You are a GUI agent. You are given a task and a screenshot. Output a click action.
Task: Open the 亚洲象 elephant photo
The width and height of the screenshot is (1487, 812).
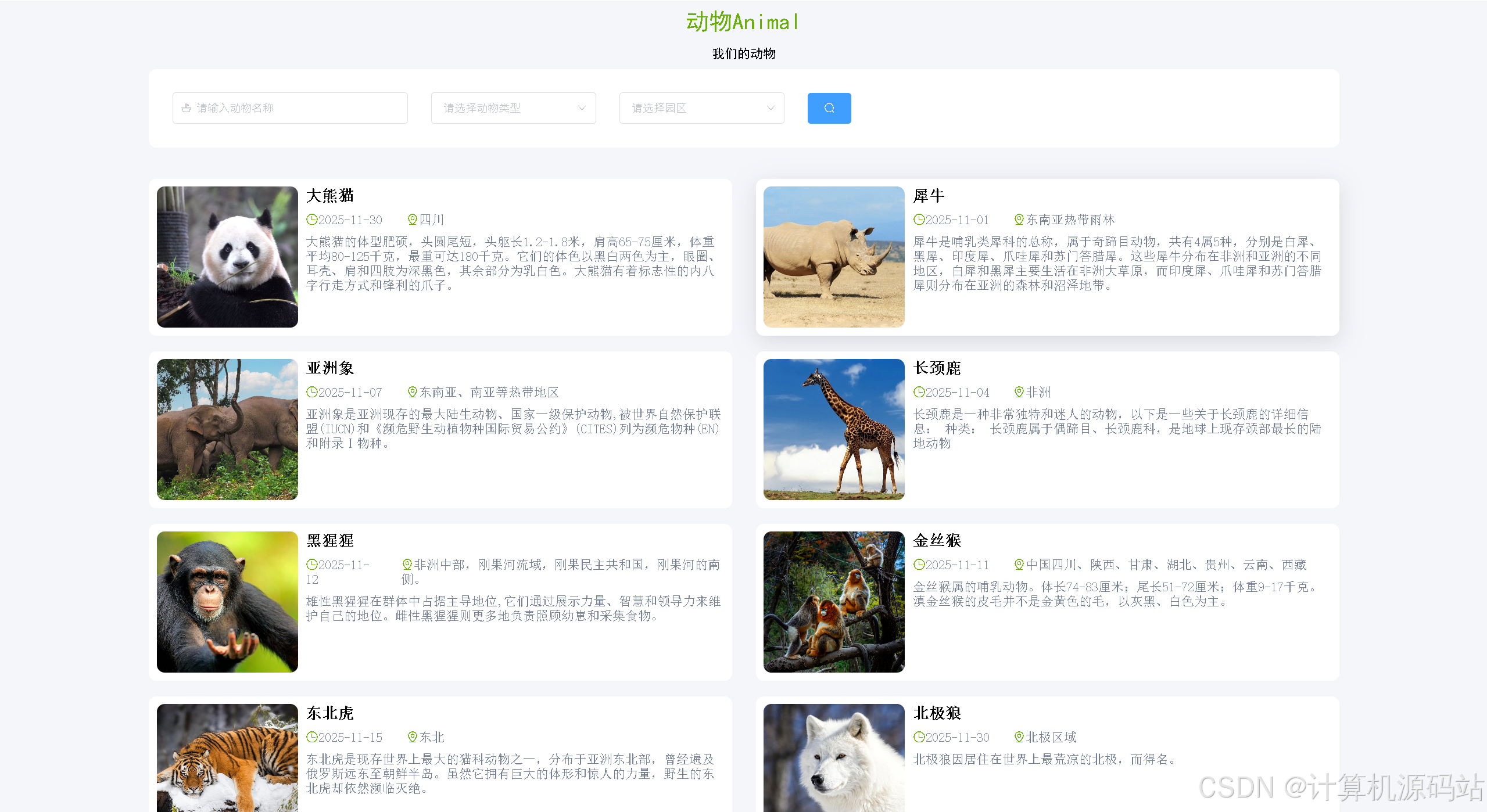pos(227,429)
